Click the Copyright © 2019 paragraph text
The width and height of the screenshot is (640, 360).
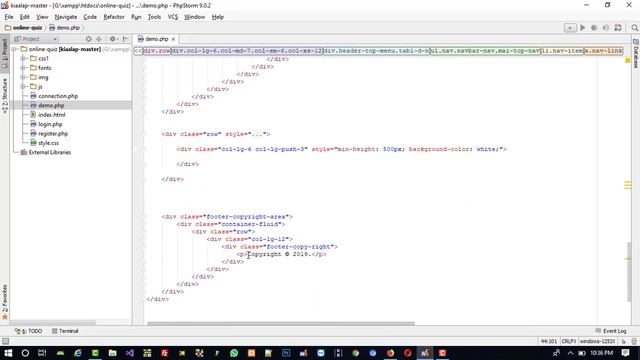click(279, 254)
